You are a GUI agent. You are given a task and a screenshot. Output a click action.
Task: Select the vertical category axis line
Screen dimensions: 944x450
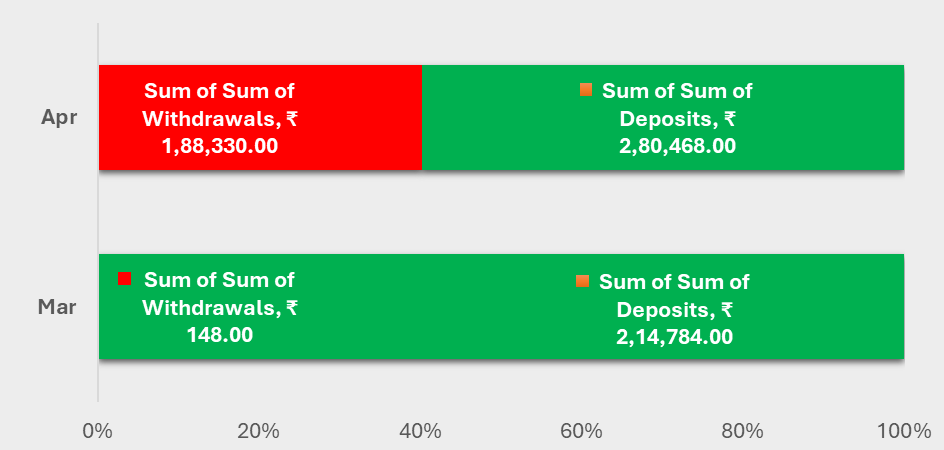98,212
